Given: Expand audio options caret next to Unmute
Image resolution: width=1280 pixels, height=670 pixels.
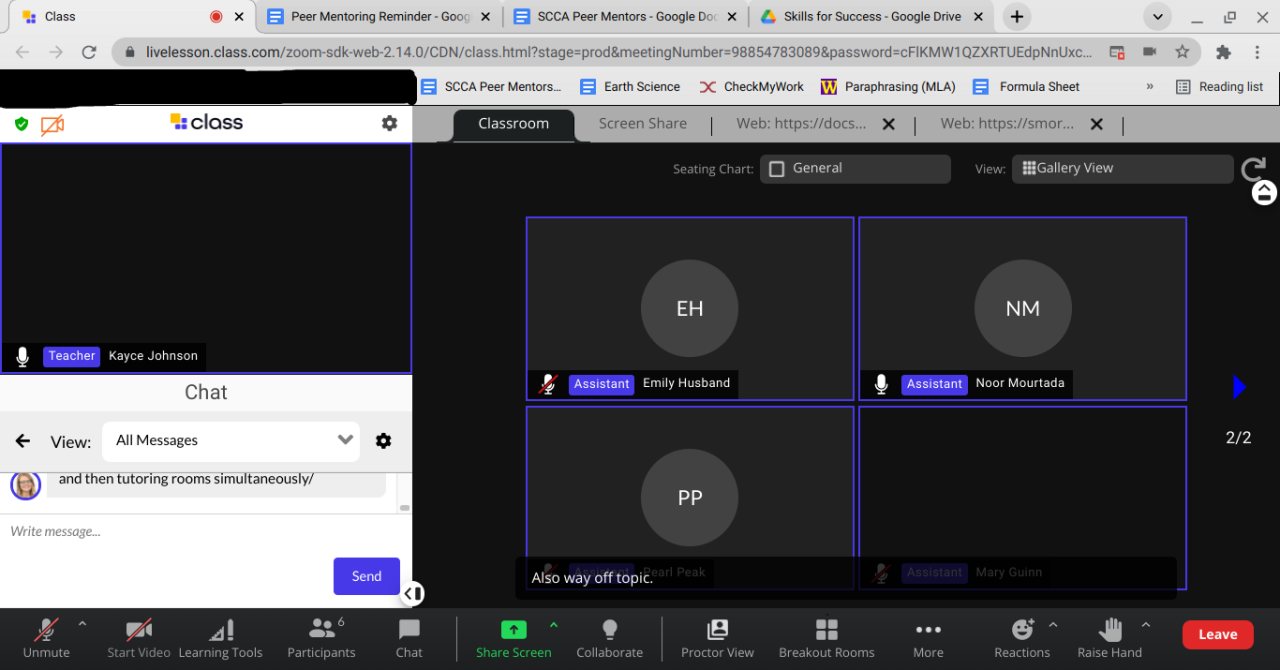Looking at the screenshot, I should coord(82,625).
